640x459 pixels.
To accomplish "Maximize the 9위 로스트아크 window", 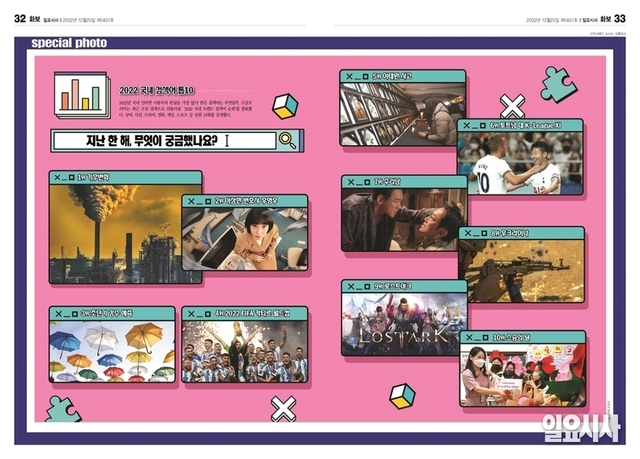I will click(x=367, y=286).
